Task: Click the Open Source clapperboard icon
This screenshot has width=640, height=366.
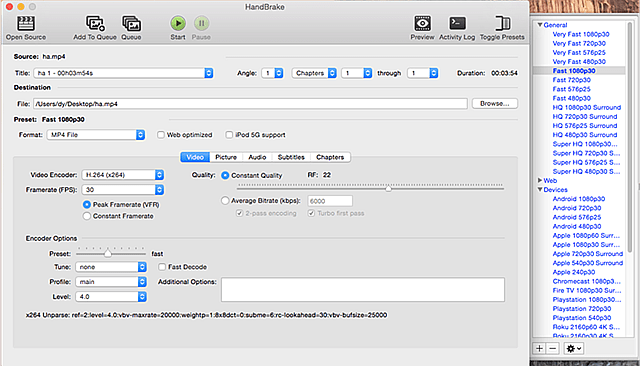Action: [25, 23]
